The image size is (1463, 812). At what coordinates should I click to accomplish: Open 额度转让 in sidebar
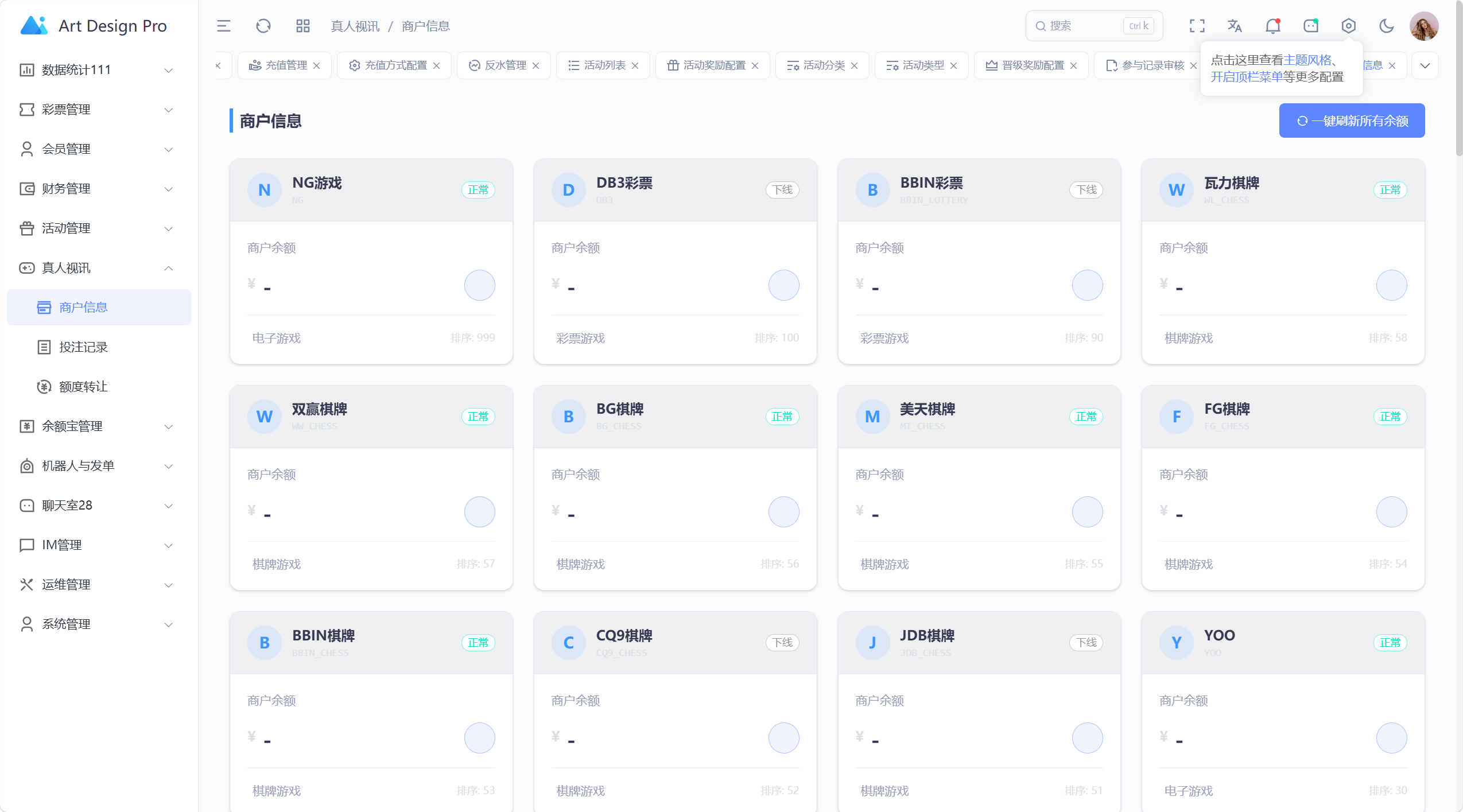(99, 387)
